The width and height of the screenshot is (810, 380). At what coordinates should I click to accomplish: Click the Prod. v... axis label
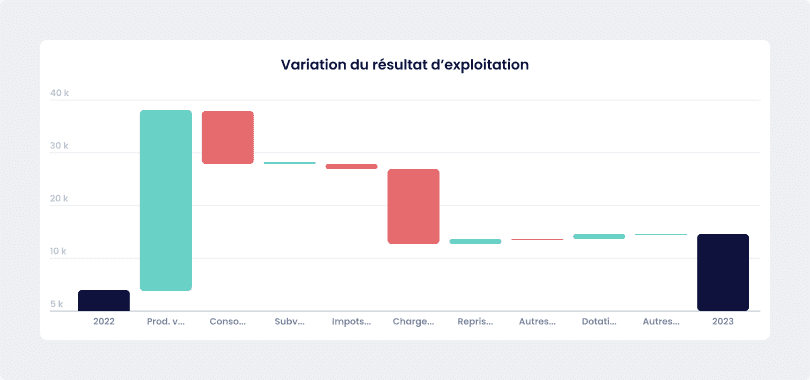(x=166, y=321)
